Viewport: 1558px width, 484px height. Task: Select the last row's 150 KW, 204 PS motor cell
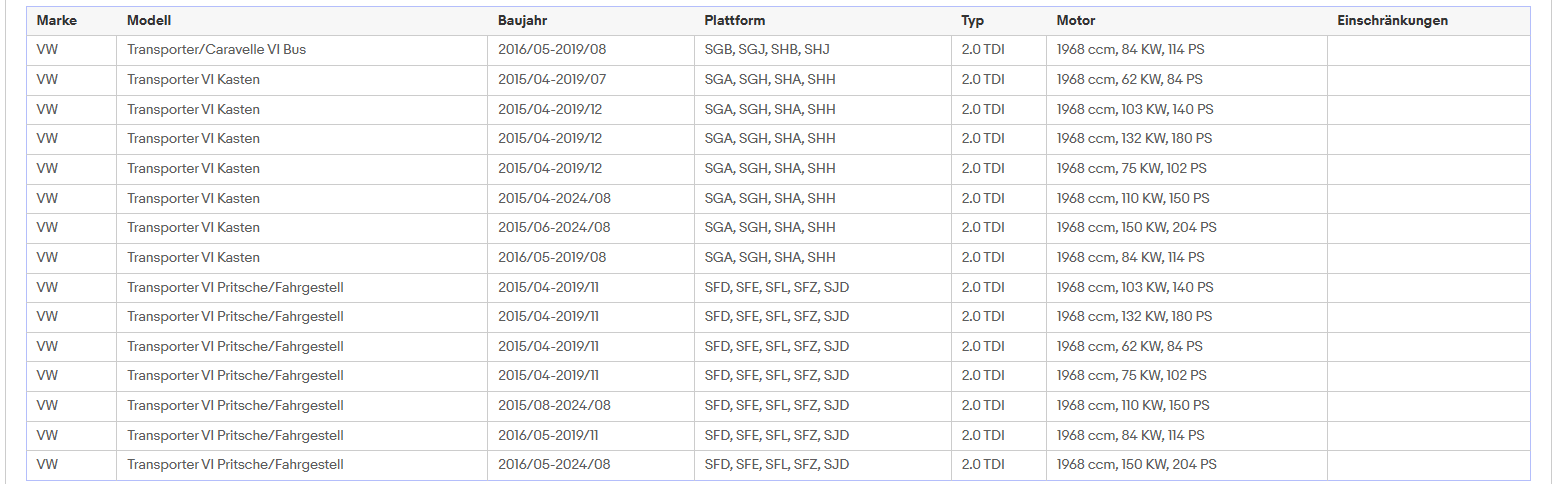click(1187, 465)
